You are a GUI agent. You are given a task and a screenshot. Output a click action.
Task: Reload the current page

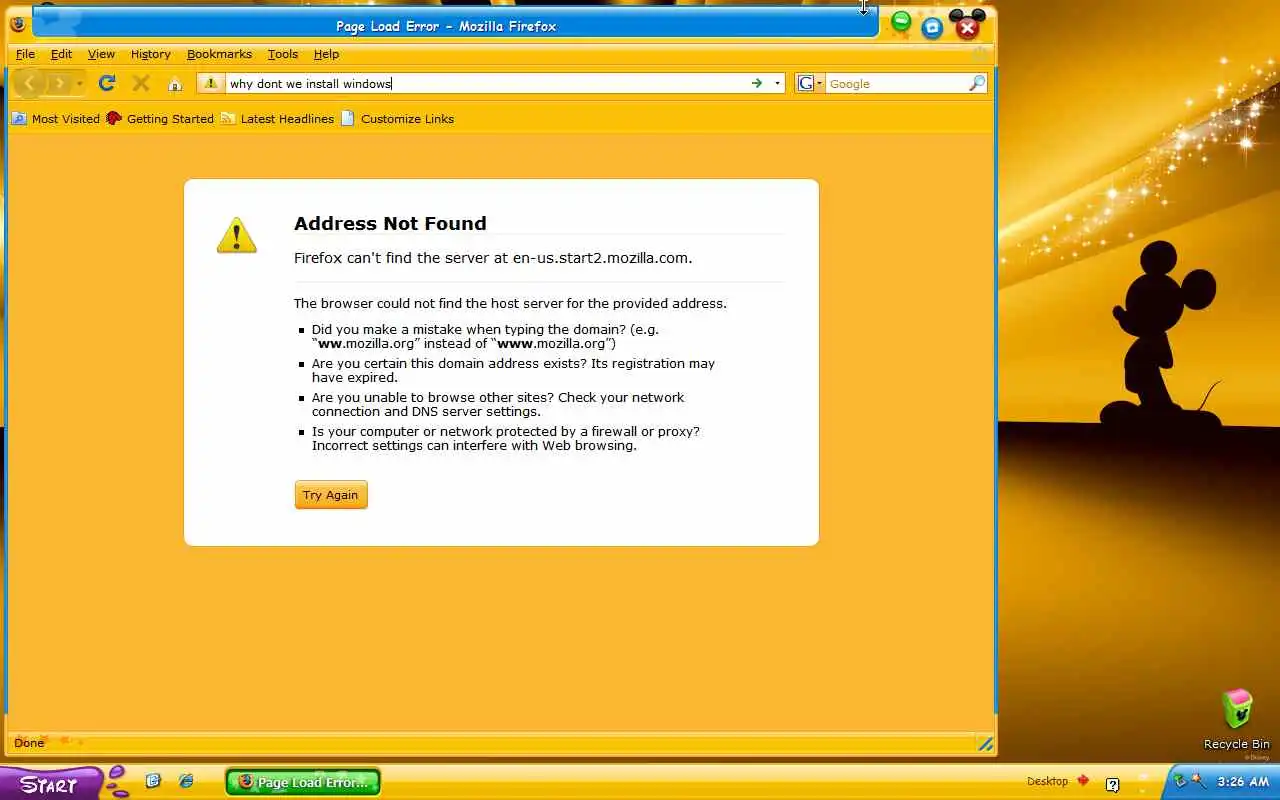click(x=107, y=83)
